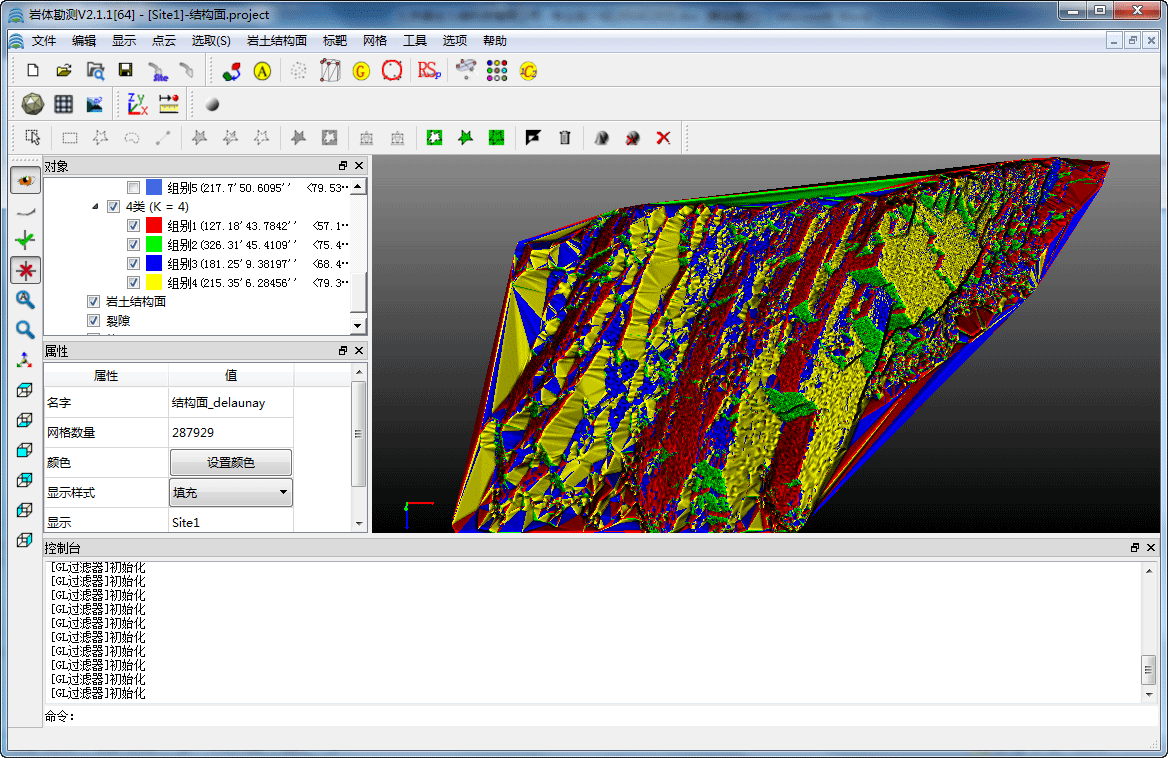Click the New file icon
The width and height of the screenshot is (1168, 758).
tap(33, 70)
